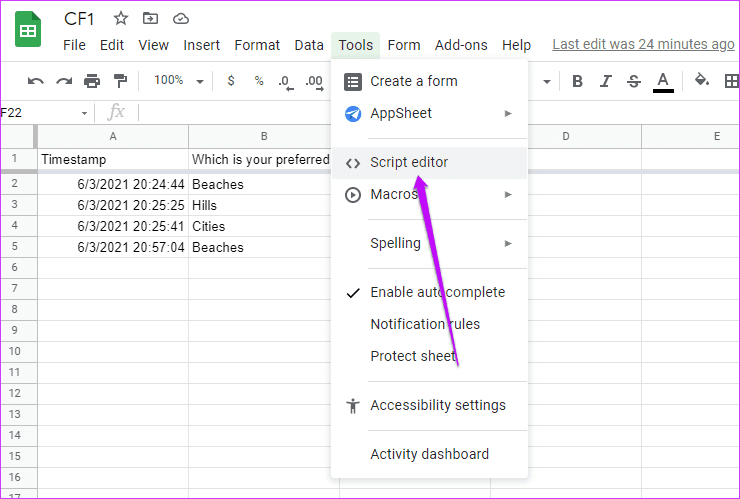Viewport: 740px width, 499px height.
Task: Open the Insert menu
Action: [202, 45]
